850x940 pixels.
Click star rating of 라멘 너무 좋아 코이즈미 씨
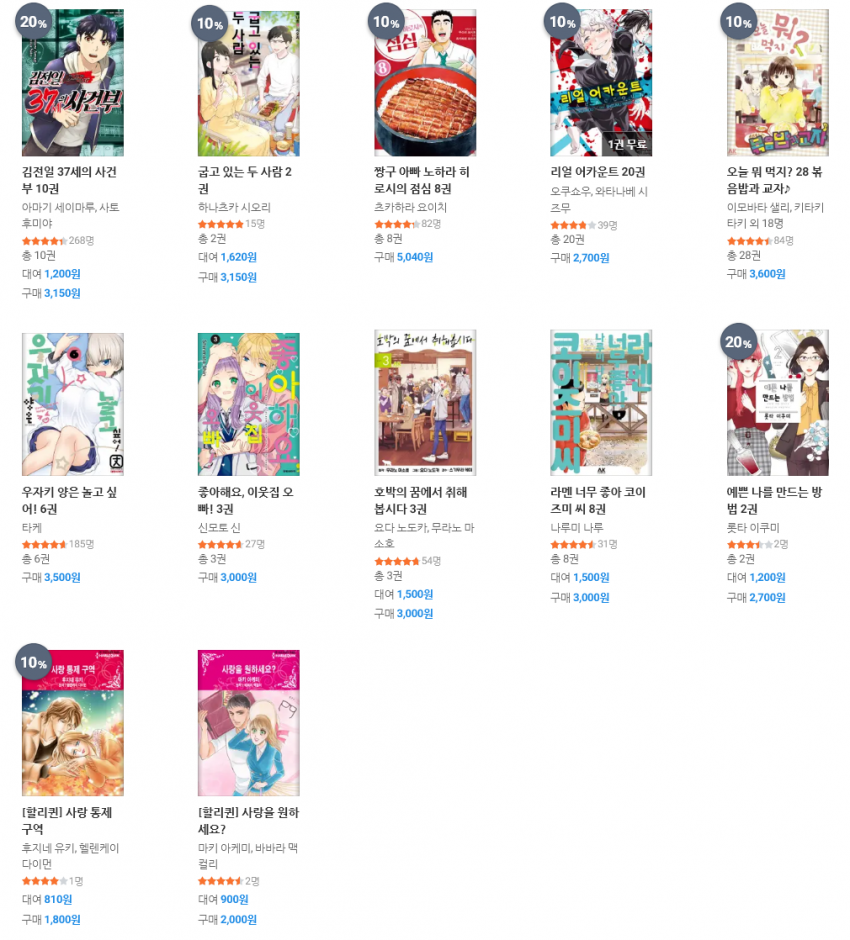(572, 544)
